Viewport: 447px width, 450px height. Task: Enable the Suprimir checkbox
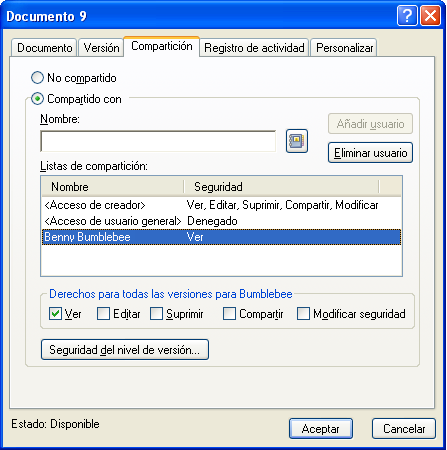pyautogui.click(x=156, y=314)
